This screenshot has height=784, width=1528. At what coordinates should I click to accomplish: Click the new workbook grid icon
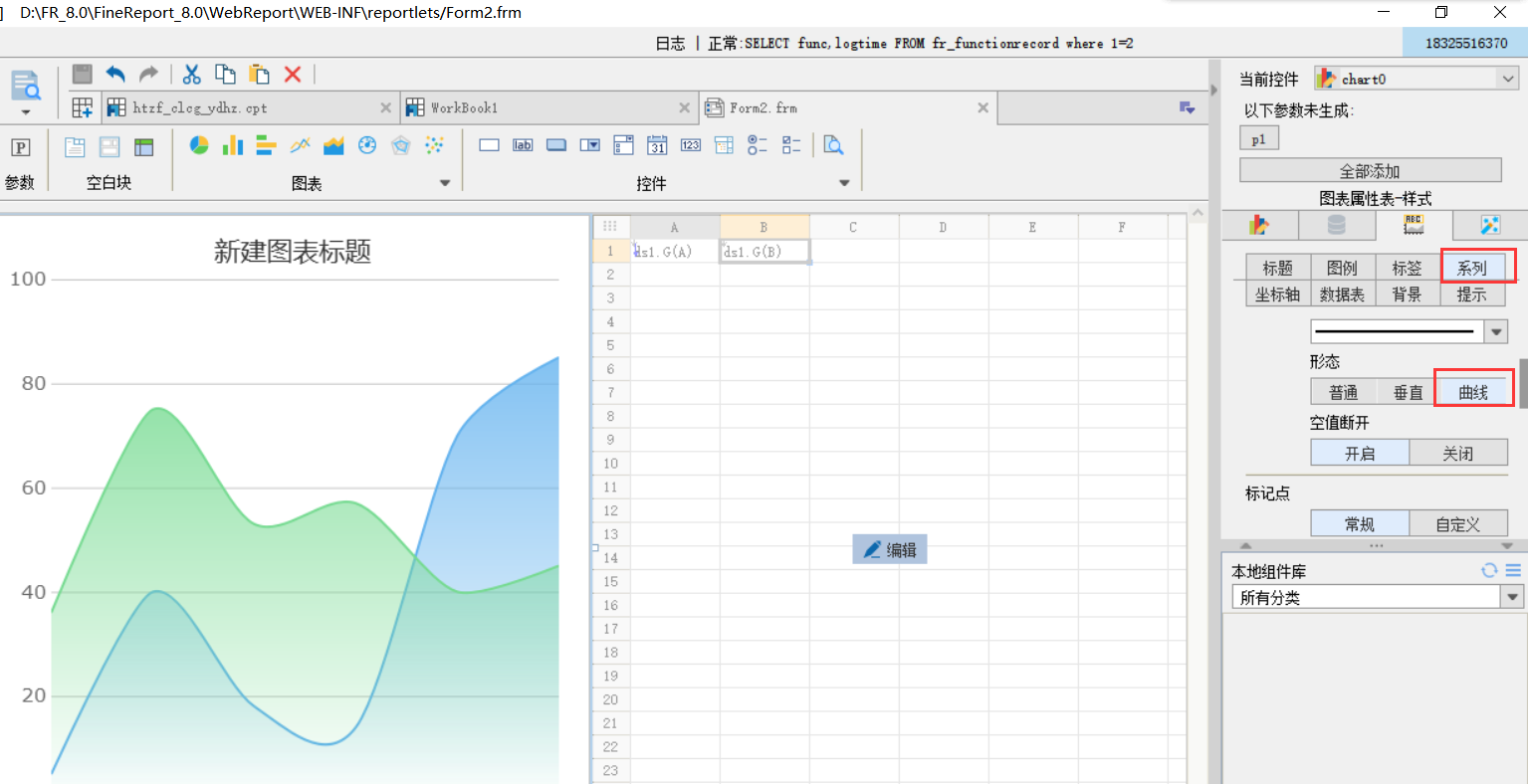(83, 107)
